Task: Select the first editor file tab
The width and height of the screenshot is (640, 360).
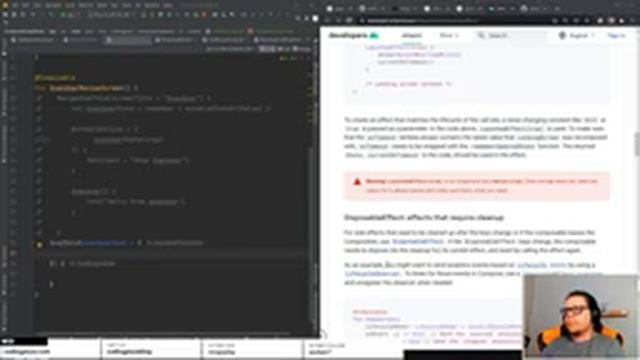Action: pos(33,40)
